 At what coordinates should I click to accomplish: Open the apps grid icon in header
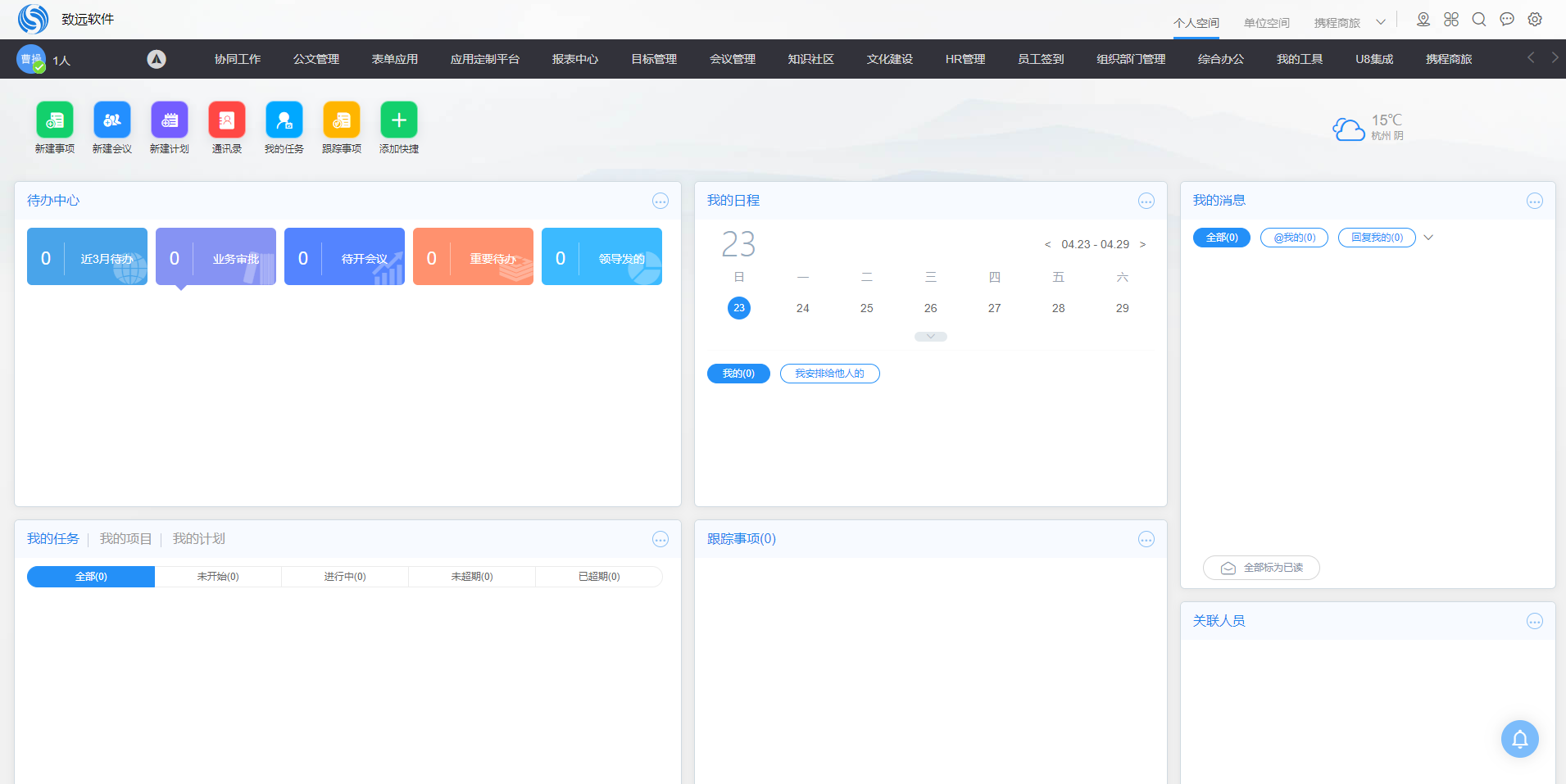(1451, 20)
